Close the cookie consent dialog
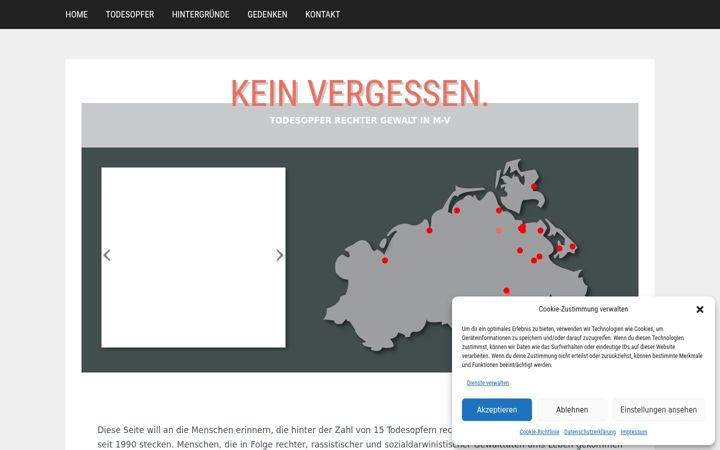 pyautogui.click(x=700, y=309)
